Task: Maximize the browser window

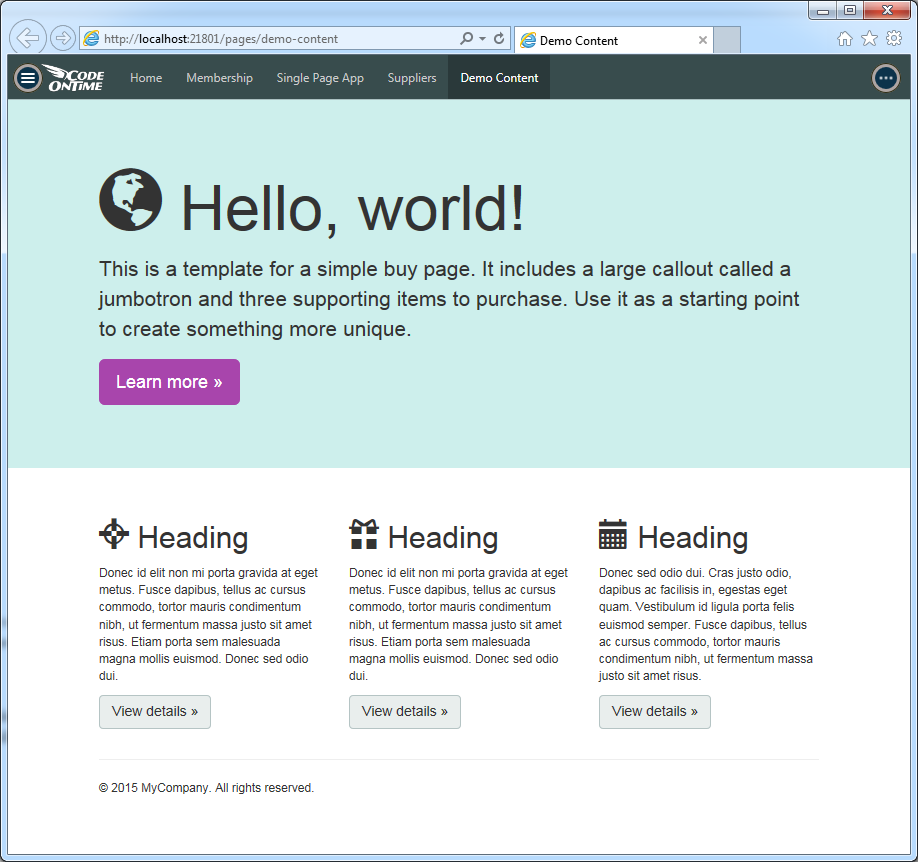Action: pyautogui.click(x=850, y=10)
